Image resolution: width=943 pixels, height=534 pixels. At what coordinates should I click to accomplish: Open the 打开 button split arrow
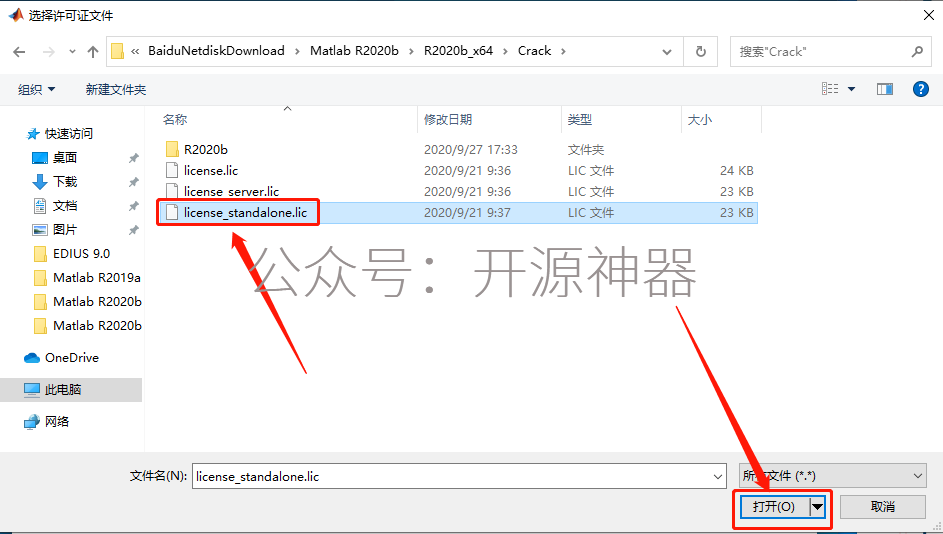click(817, 507)
